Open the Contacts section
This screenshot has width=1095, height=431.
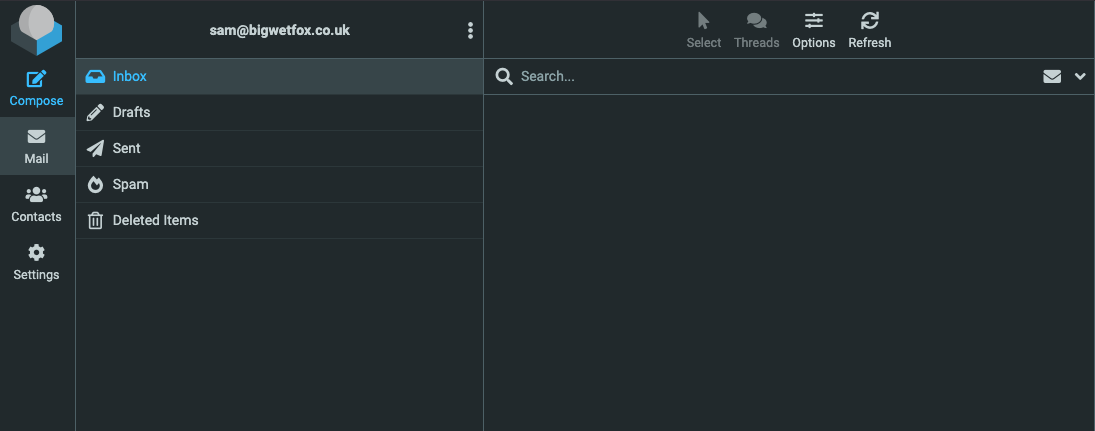[36, 204]
